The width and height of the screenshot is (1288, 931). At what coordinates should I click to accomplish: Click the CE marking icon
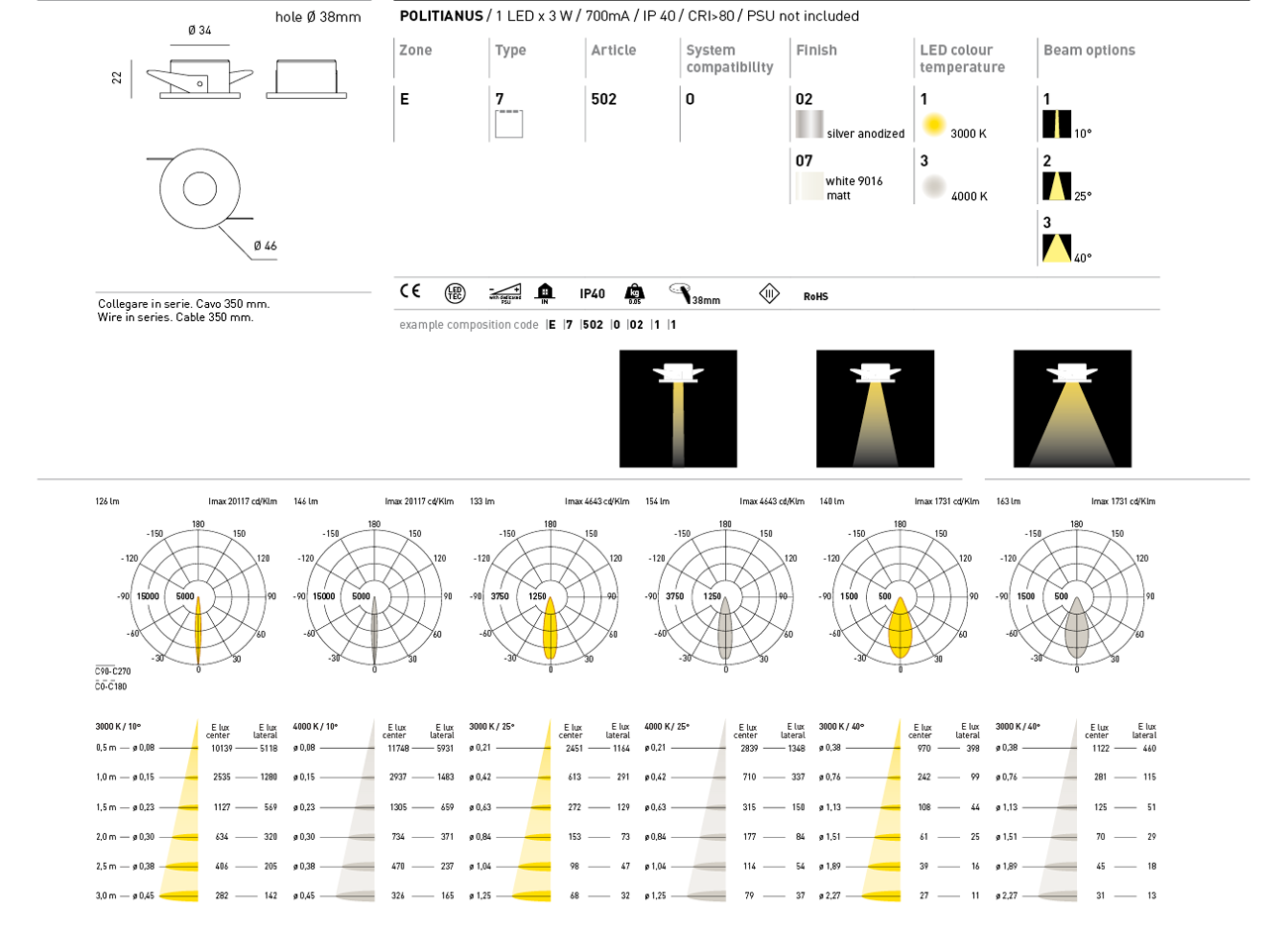[x=409, y=291]
